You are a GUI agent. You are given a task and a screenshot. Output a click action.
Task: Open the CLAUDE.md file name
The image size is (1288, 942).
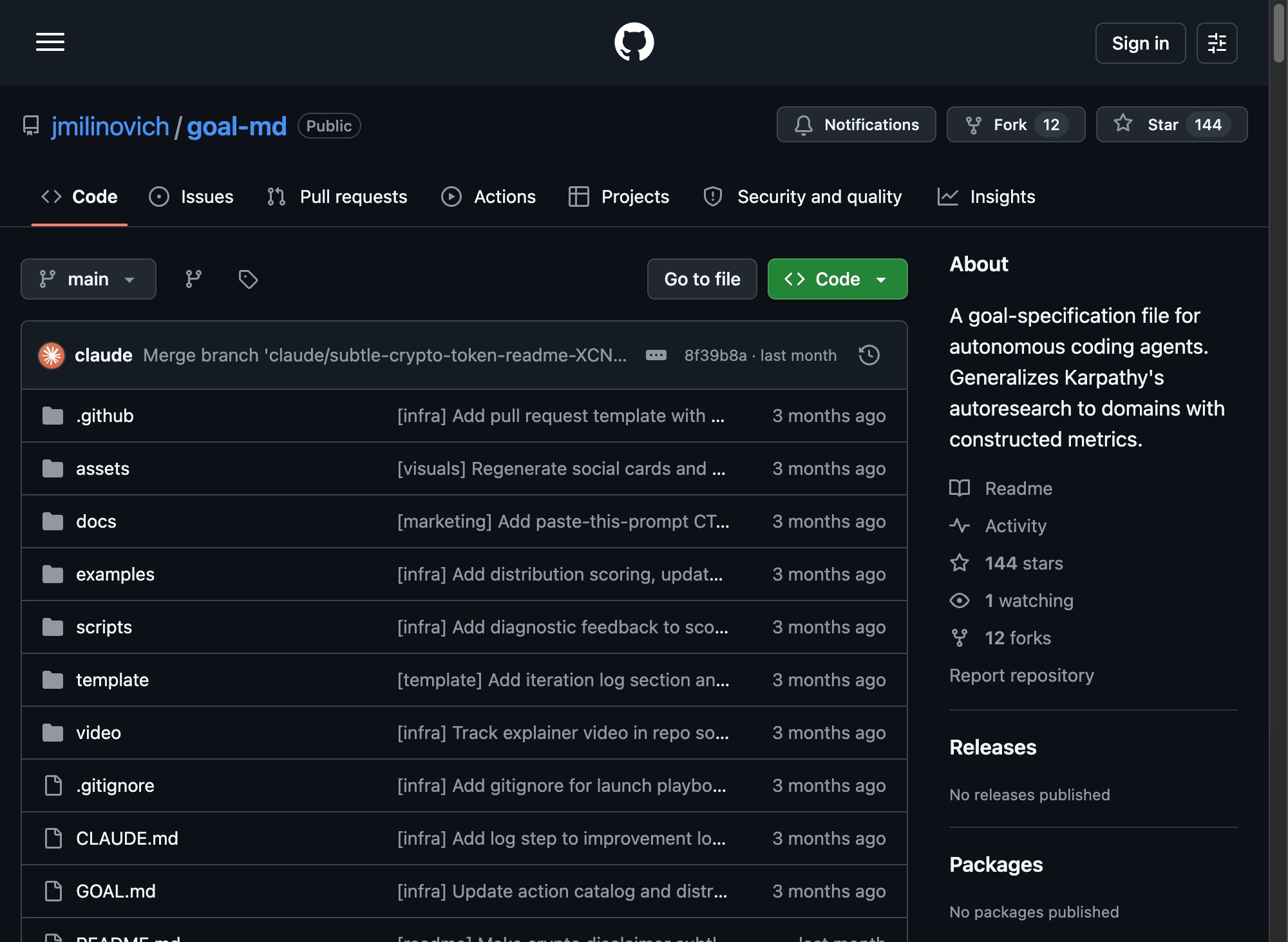point(127,838)
